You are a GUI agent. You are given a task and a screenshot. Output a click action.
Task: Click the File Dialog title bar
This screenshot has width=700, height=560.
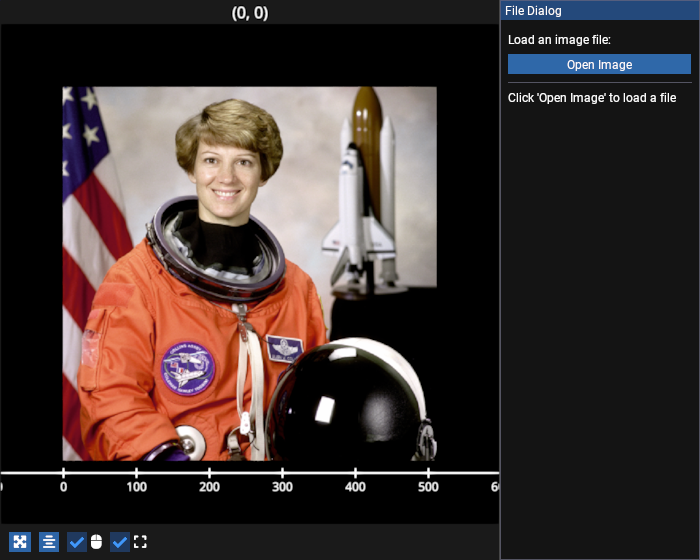tap(599, 11)
